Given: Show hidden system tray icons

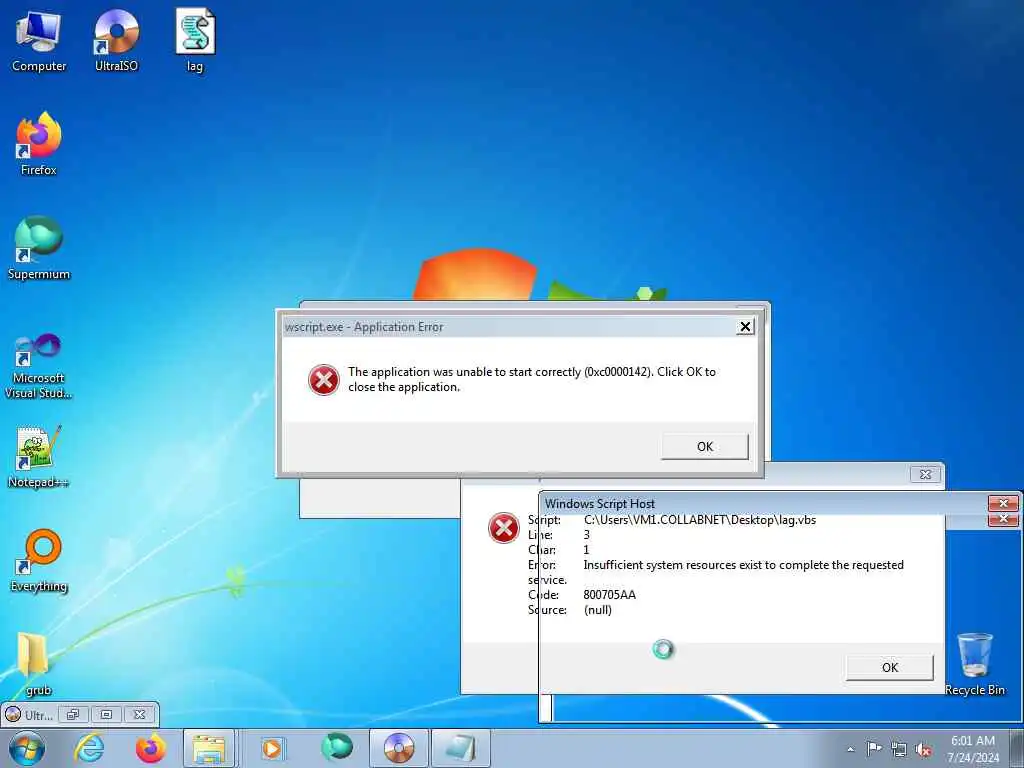Looking at the screenshot, I should click(x=850, y=749).
